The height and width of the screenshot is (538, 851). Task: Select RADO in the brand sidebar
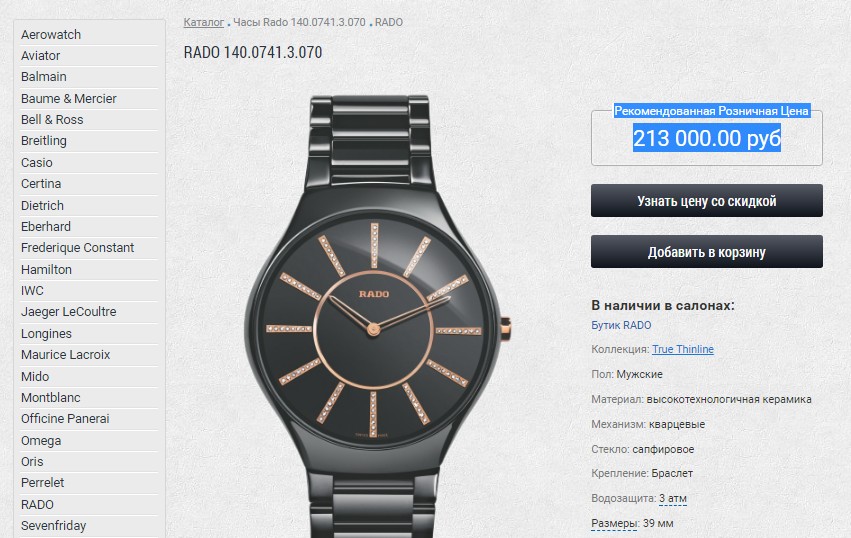pos(37,504)
